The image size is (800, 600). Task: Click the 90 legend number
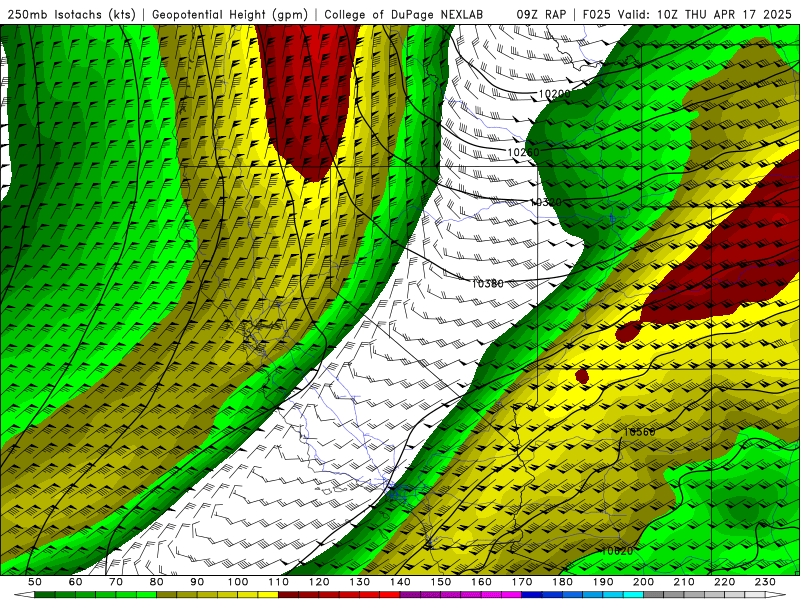tap(197, 582)
